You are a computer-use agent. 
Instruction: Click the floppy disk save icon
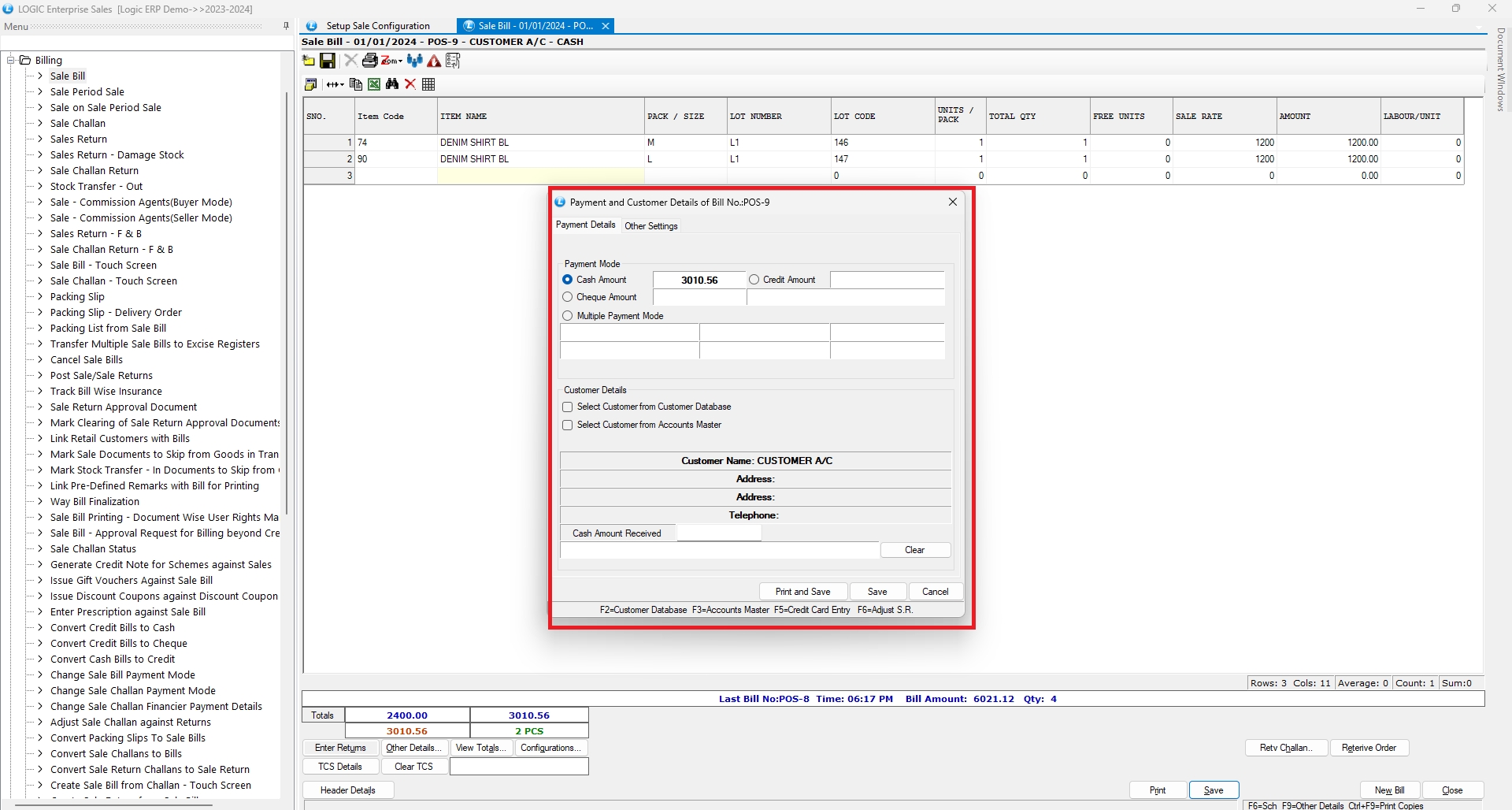[x=328, y=61]
